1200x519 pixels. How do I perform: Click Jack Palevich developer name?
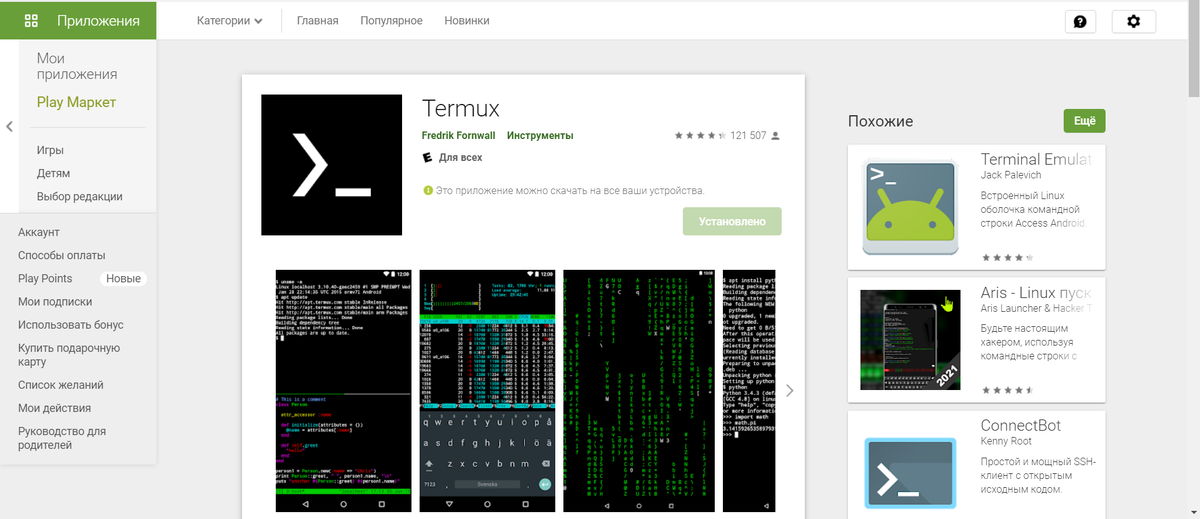tap(1013, 175)
